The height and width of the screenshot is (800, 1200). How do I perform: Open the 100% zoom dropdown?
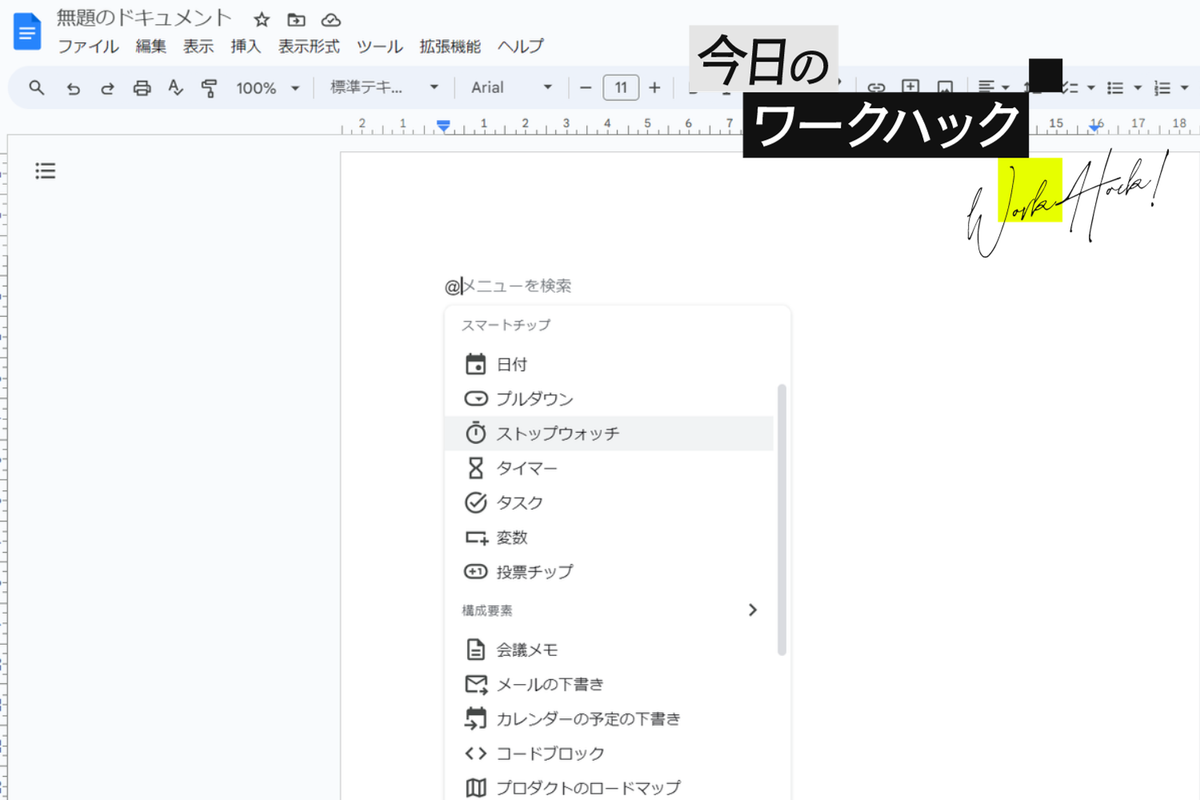(268, 88)
